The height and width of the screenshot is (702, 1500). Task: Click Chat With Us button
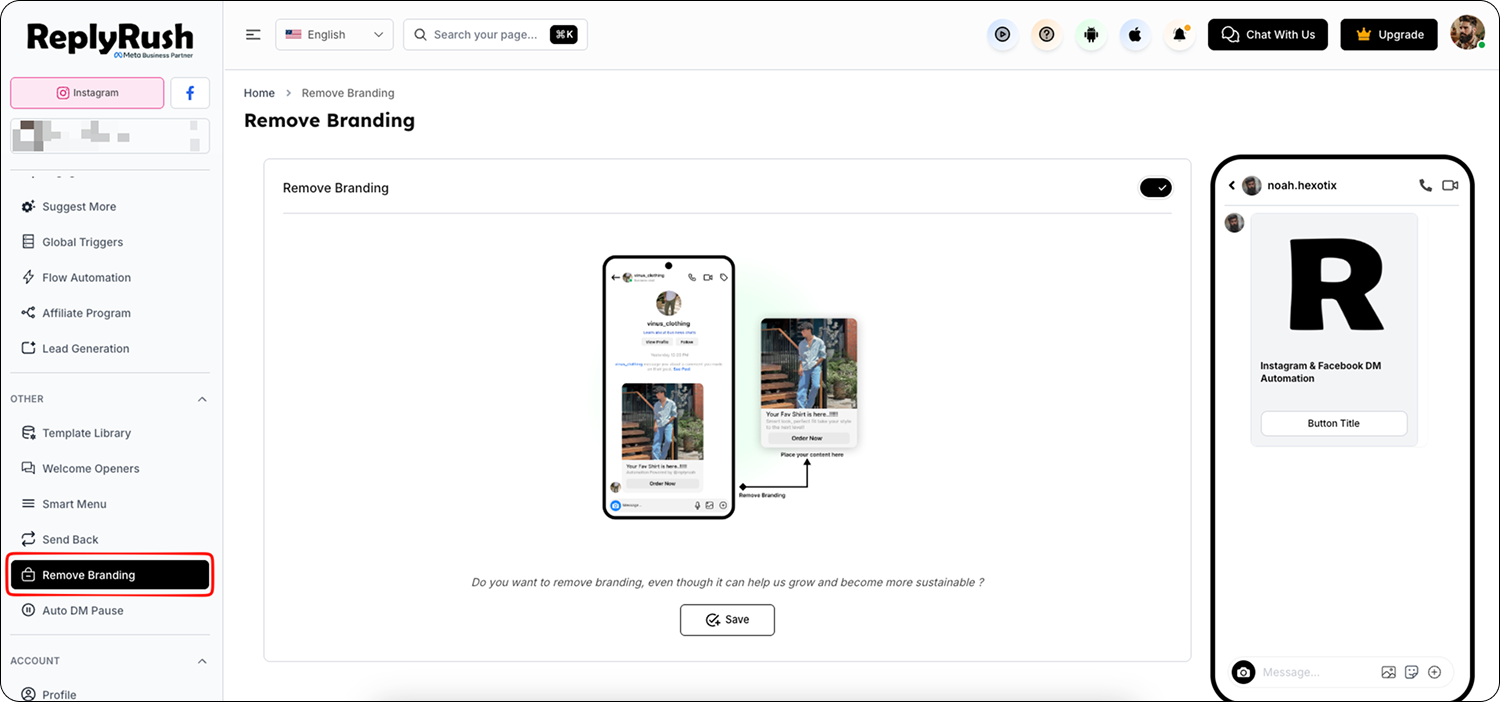(x=1268, y=34)
